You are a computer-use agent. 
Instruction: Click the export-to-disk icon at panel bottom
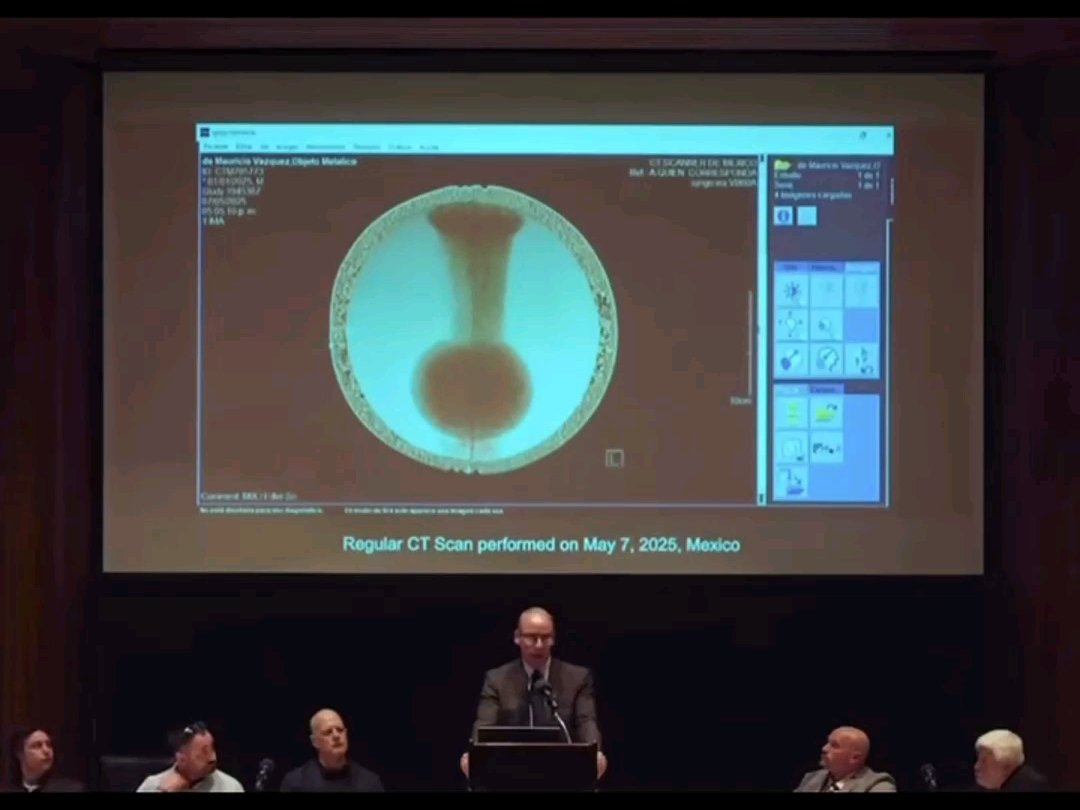[792, 481]
